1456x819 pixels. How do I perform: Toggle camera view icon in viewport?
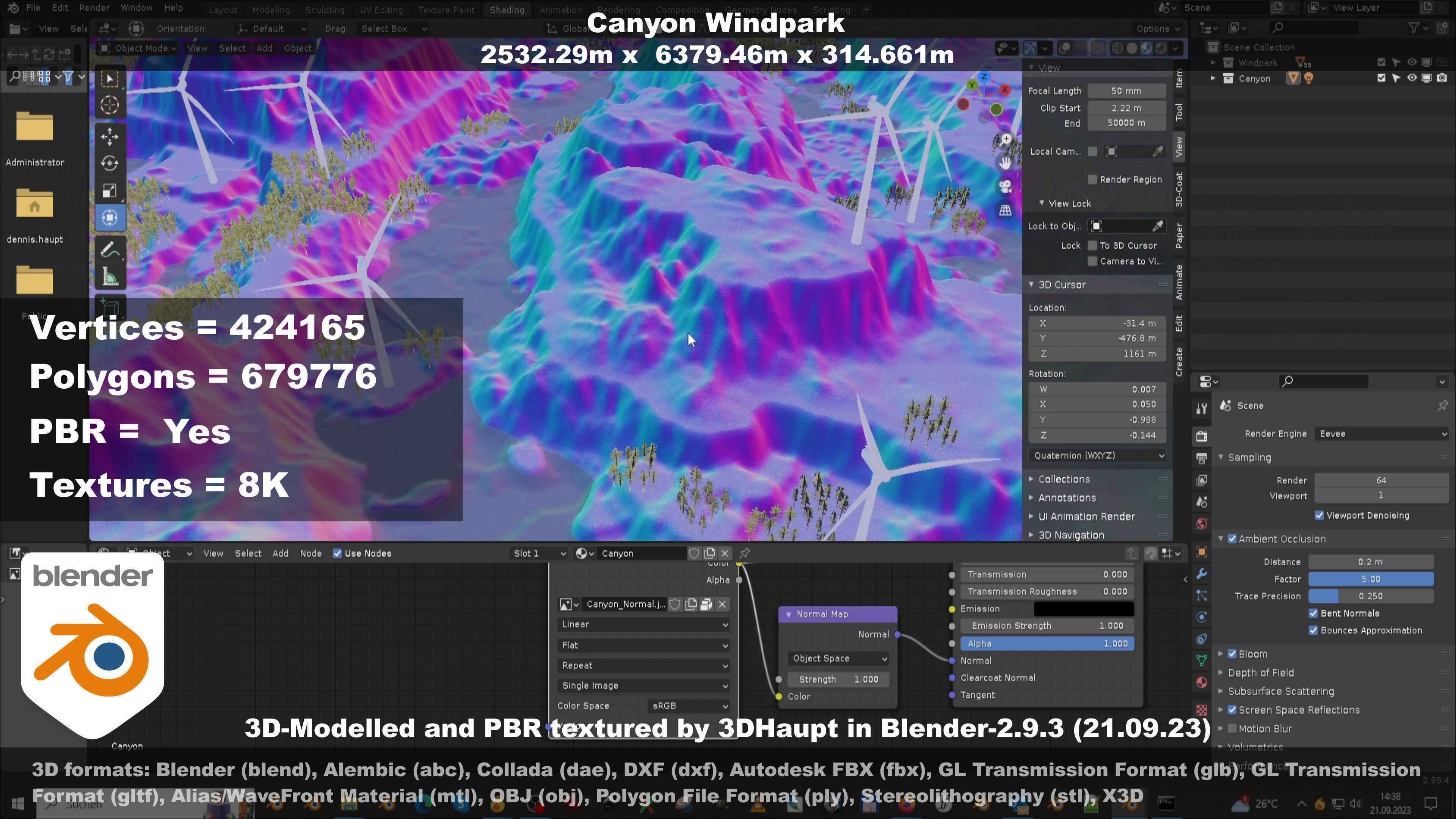point(1005,187)
